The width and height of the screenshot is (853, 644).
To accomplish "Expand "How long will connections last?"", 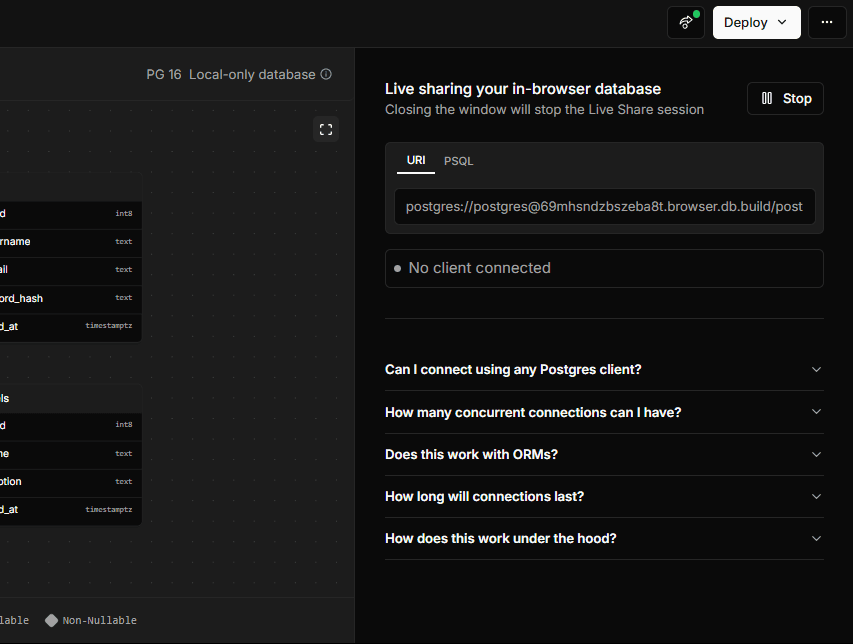I will (x=604, y=496).
